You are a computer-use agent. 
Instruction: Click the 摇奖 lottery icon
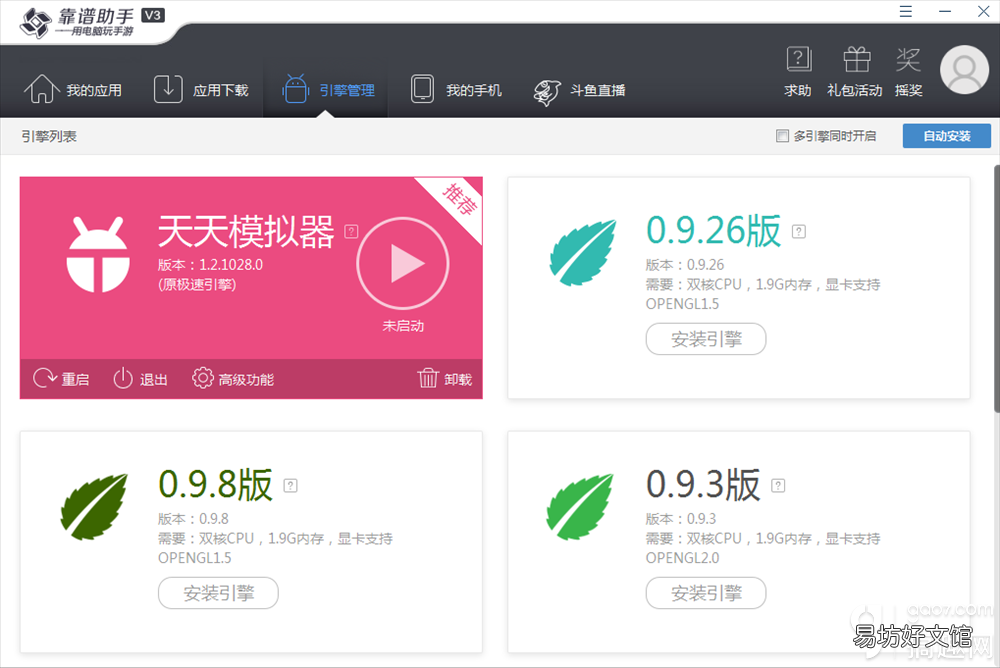coord(908,71)
